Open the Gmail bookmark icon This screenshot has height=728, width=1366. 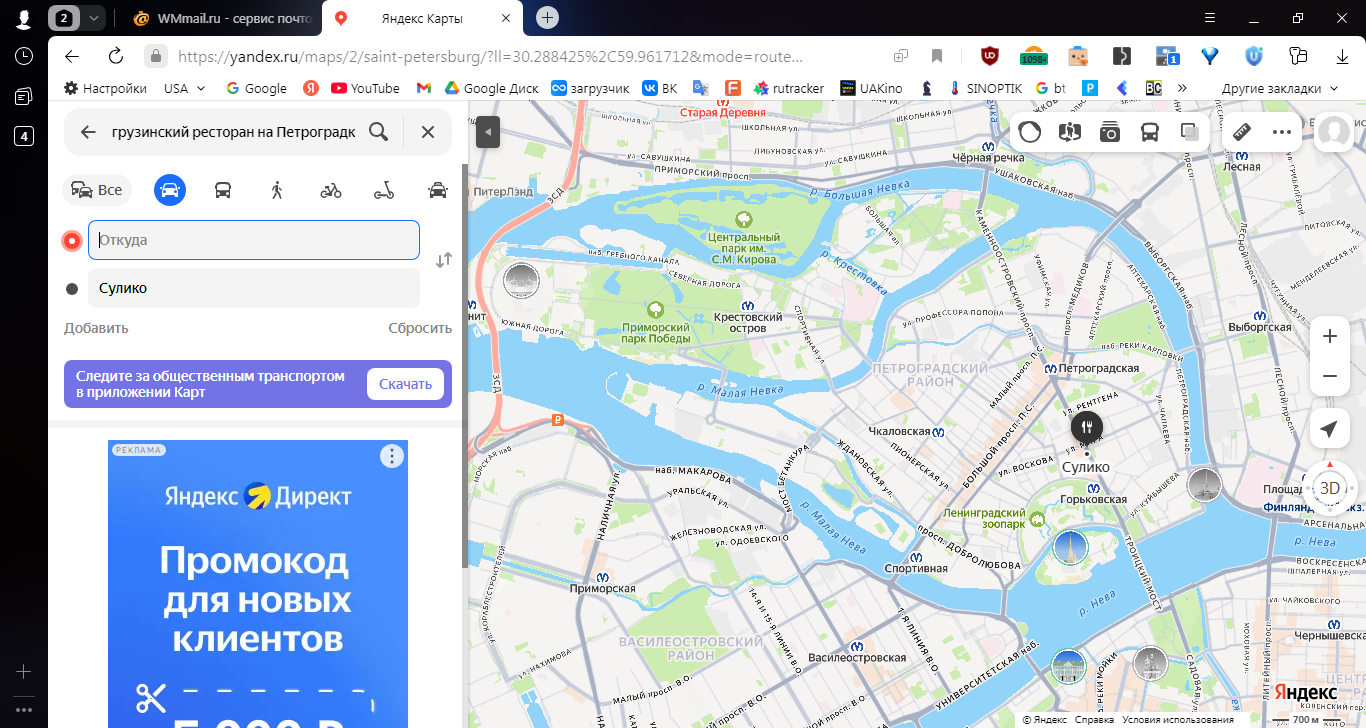click(x=423, y=88)
